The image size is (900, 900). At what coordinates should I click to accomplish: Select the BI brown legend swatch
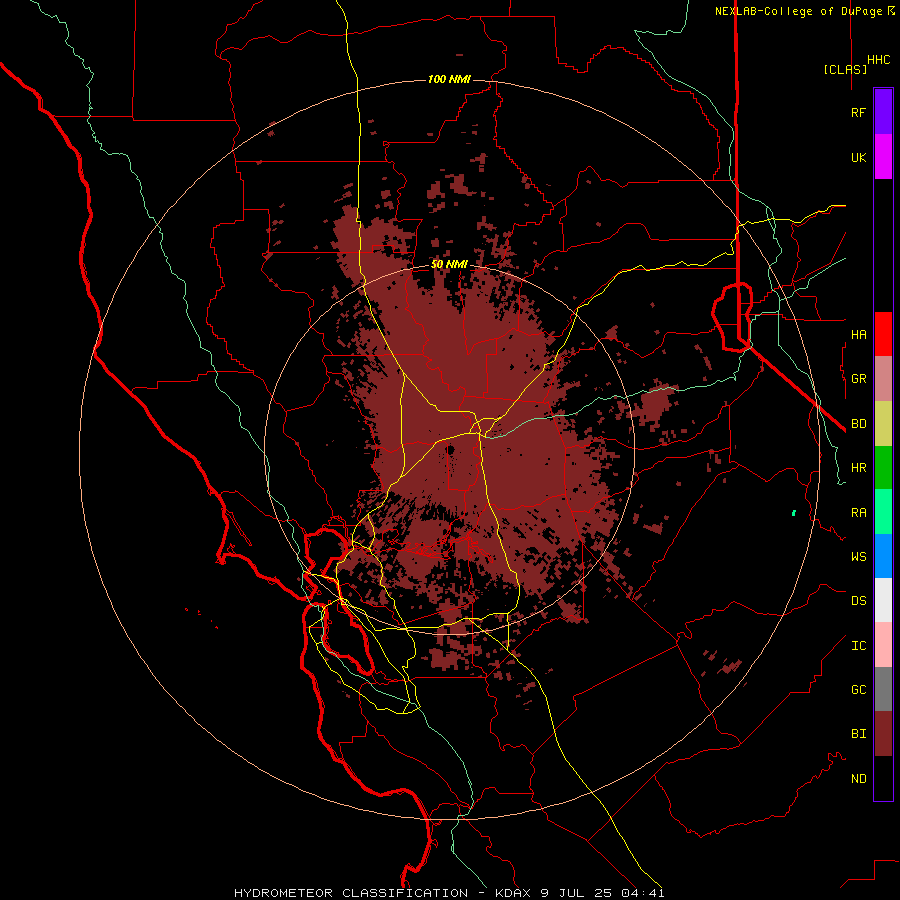883,734
